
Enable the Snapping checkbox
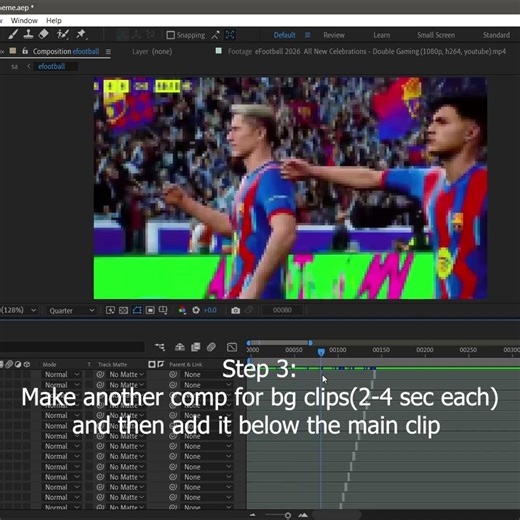(170, 35)
